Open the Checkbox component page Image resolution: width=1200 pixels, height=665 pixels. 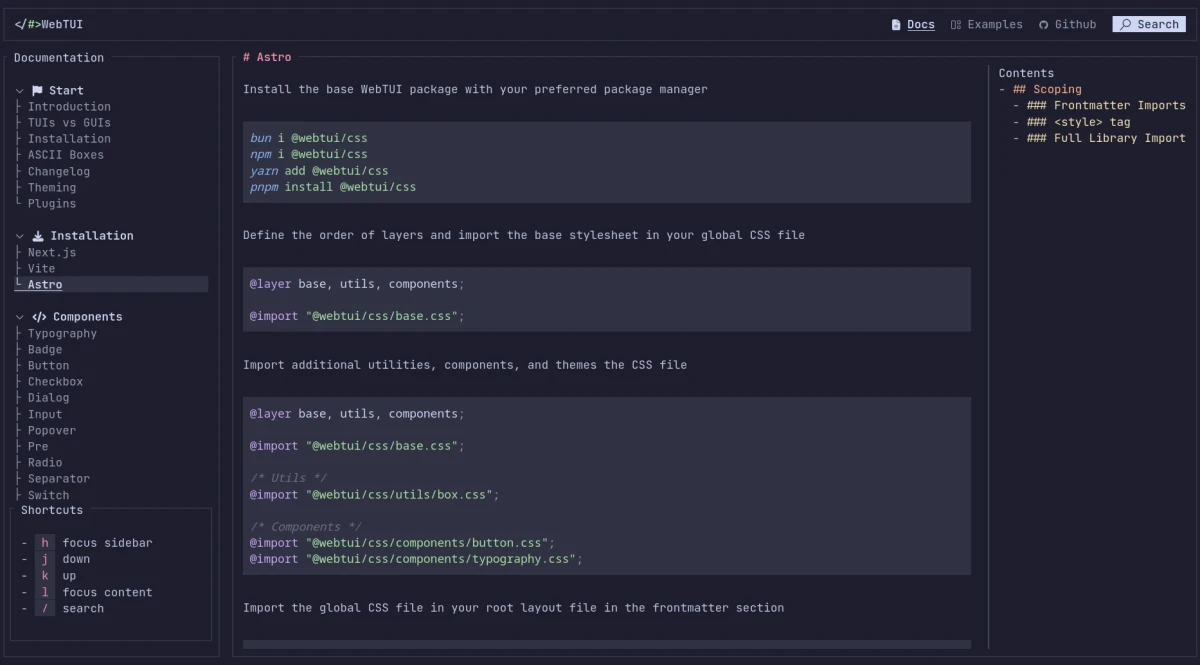(x=55, y=382)
